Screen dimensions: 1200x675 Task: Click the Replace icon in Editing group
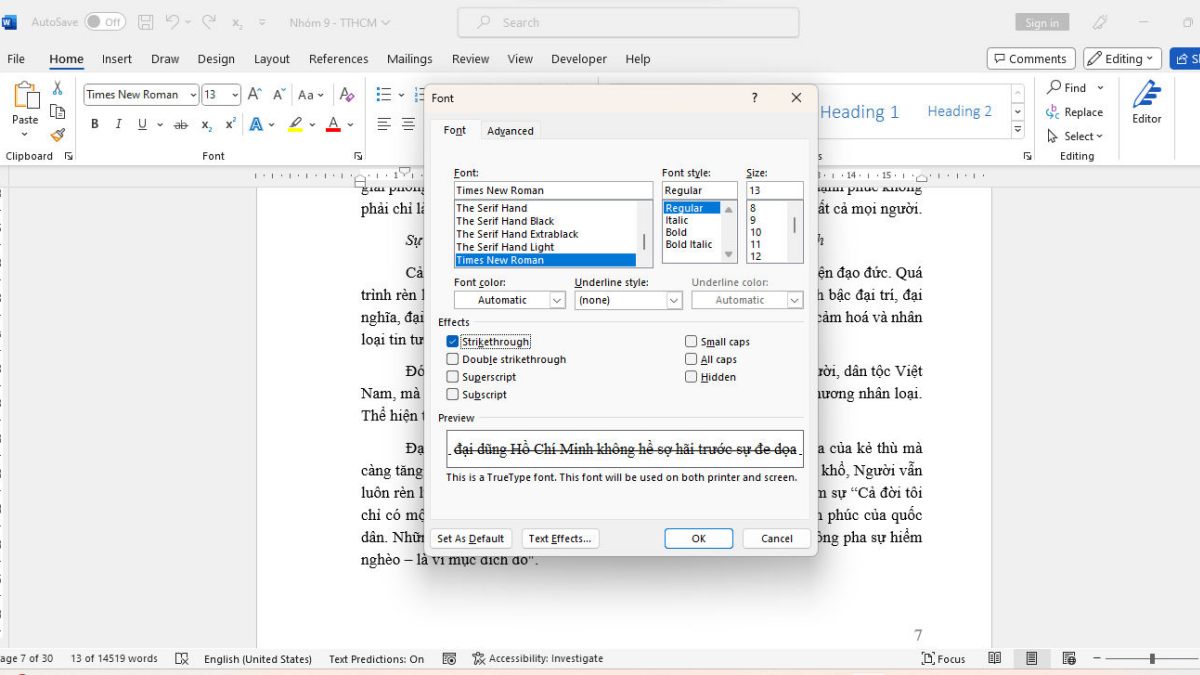[x=1053, y=112]
